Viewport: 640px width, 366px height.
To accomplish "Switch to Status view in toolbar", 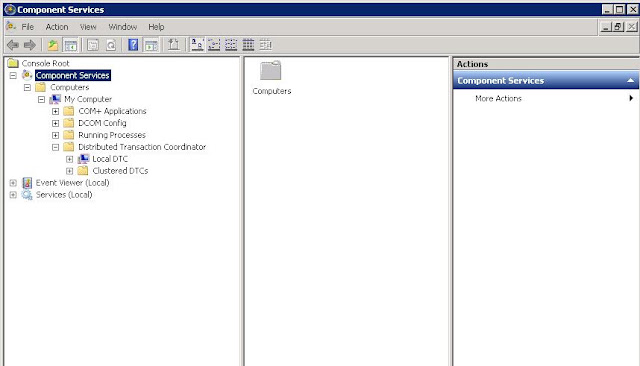I will coord(265,45).
